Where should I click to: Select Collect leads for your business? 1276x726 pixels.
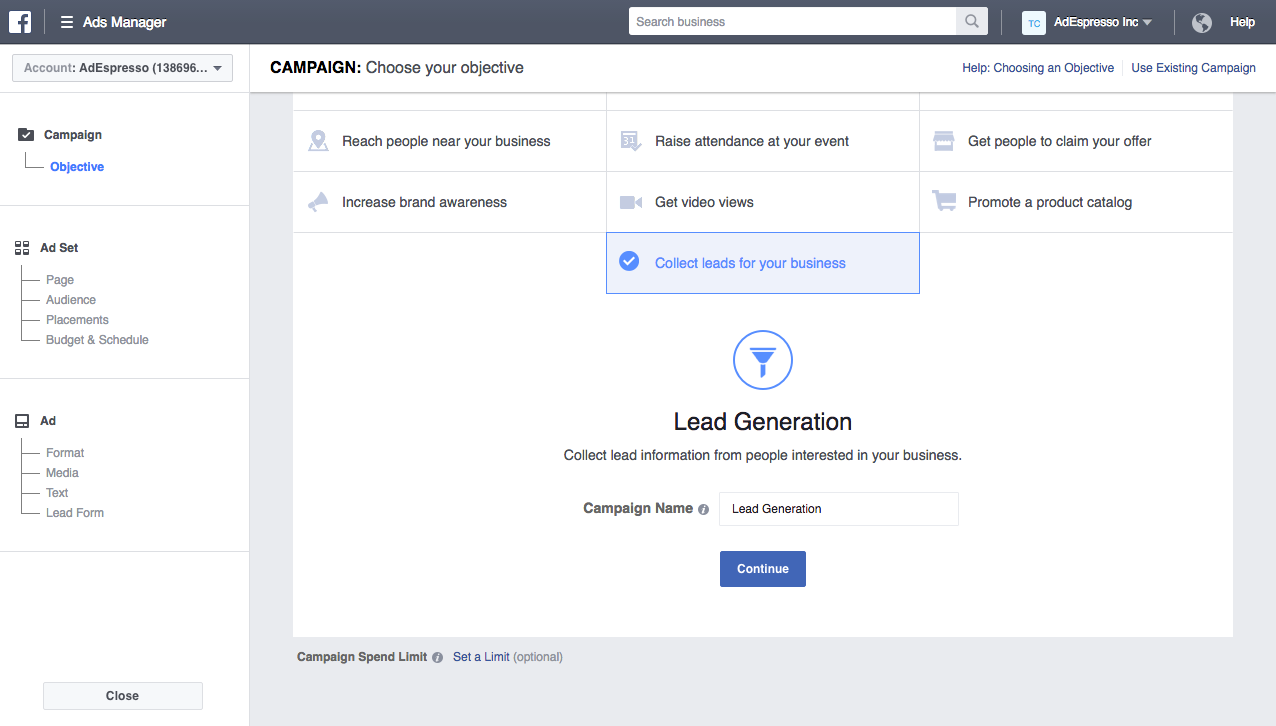762,263
